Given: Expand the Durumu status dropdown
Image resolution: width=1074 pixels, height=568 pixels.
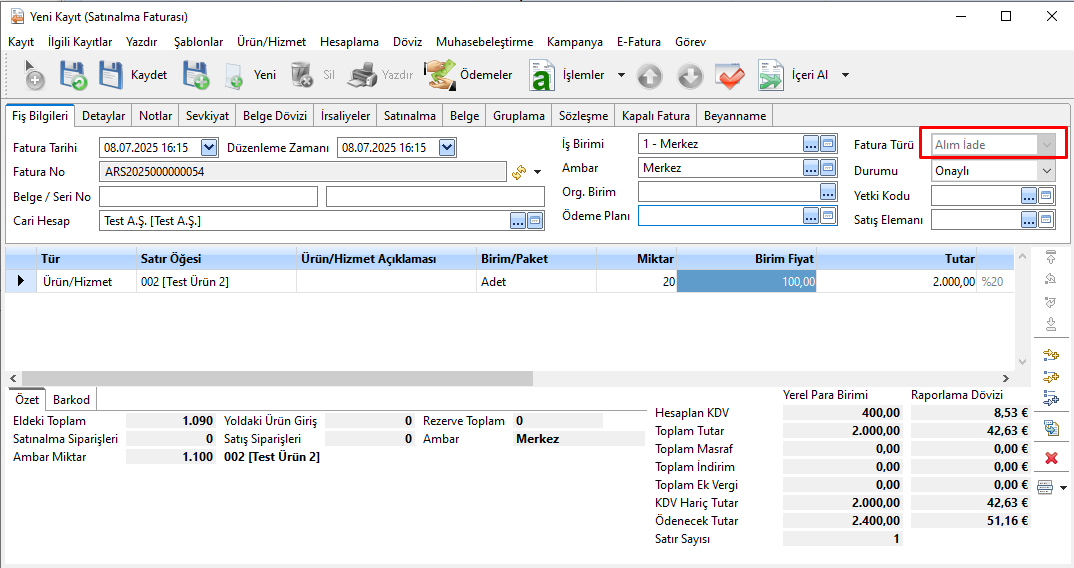Looking at the screenshot, I should click(1046, 170).
